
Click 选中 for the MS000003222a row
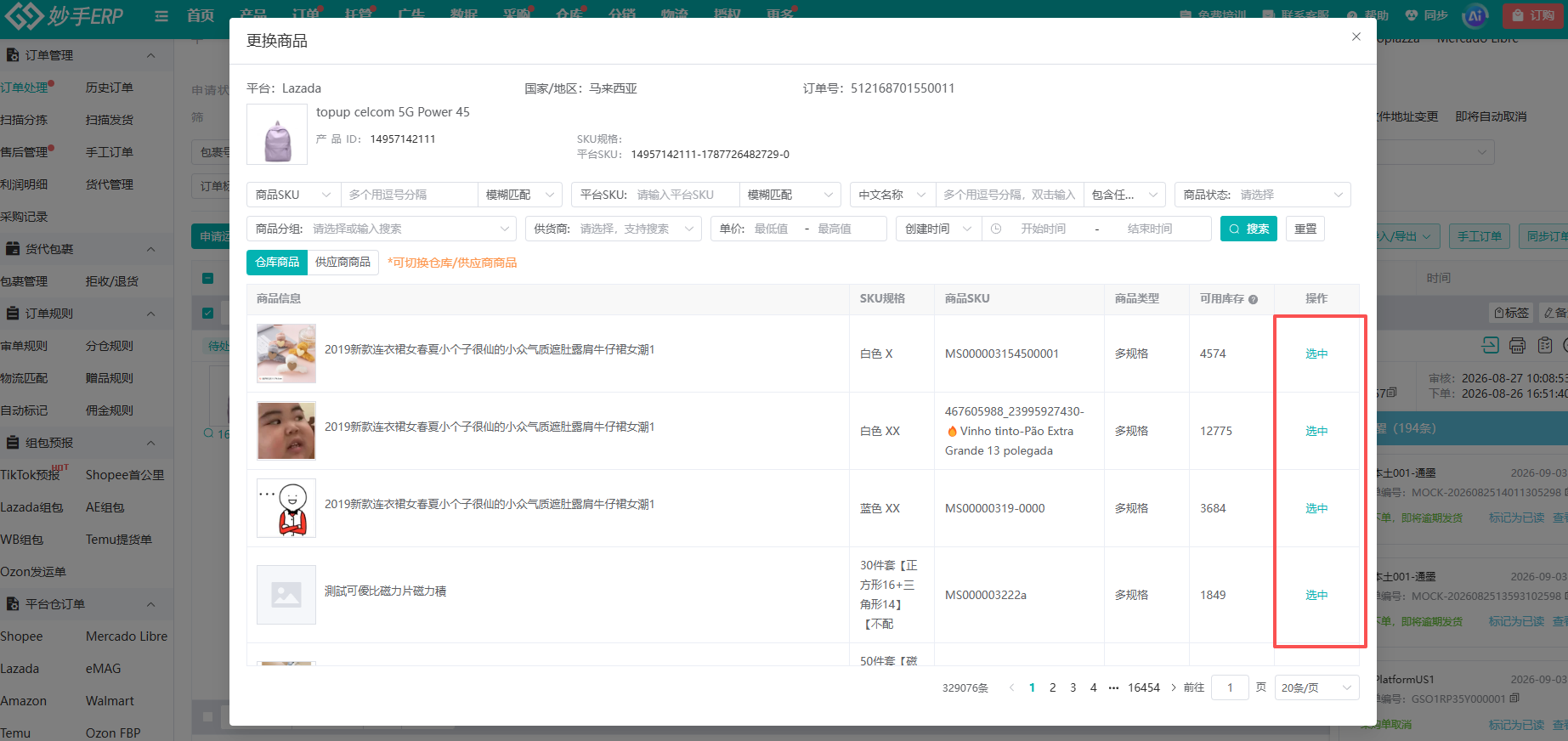[x=1316, y=595]
